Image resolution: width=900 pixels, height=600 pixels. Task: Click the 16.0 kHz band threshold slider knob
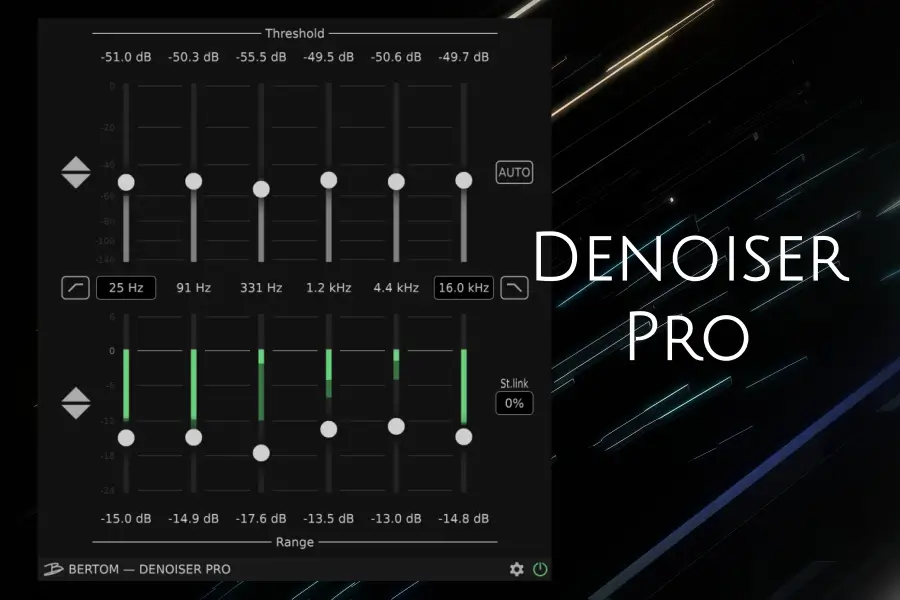[x=464, y=180]
